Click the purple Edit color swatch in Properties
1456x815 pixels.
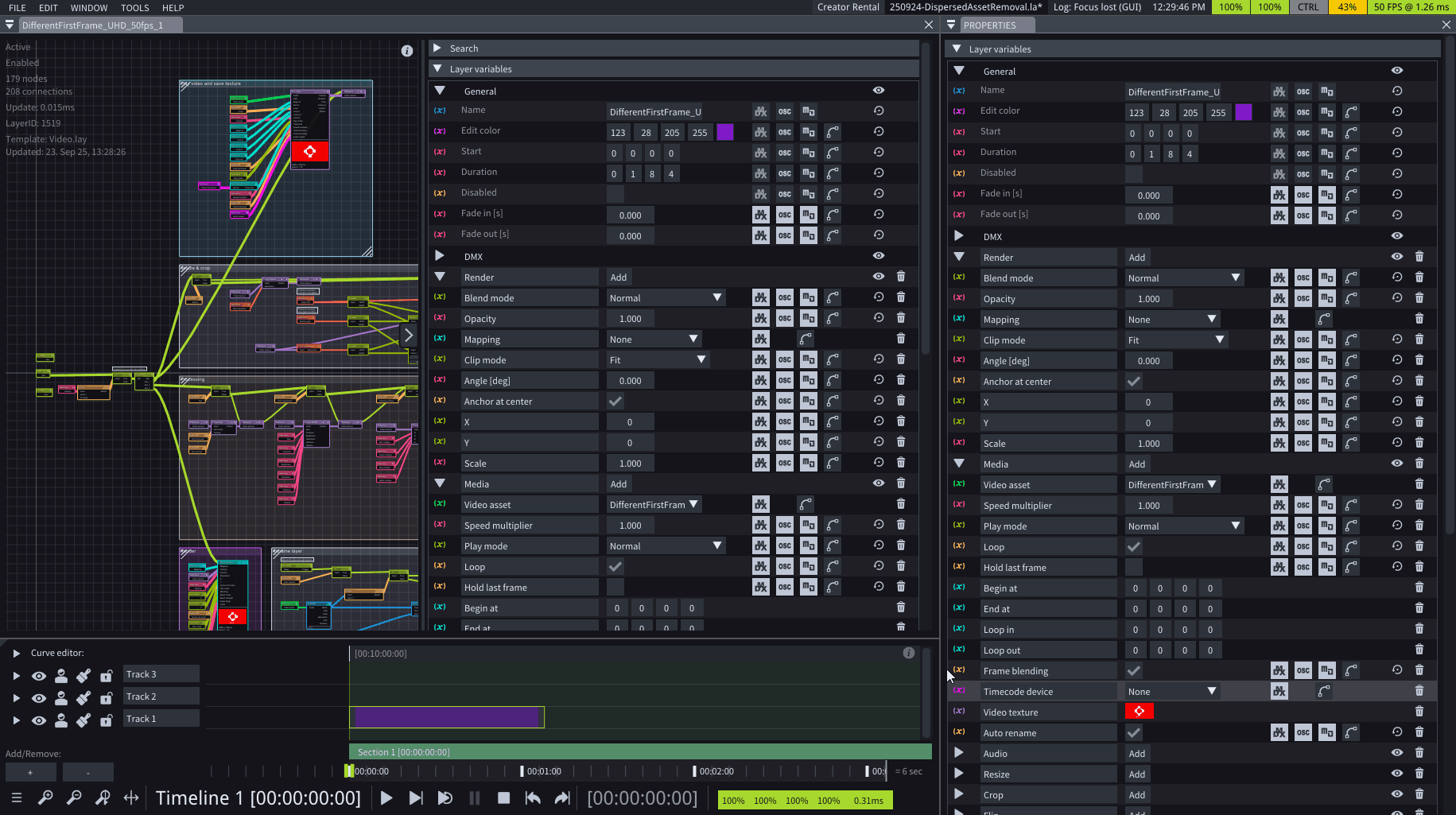(1243, 112)
